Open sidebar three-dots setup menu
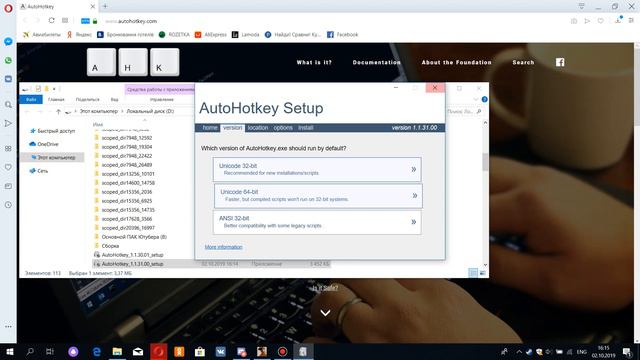640x360 pixels. pos(8,327)
